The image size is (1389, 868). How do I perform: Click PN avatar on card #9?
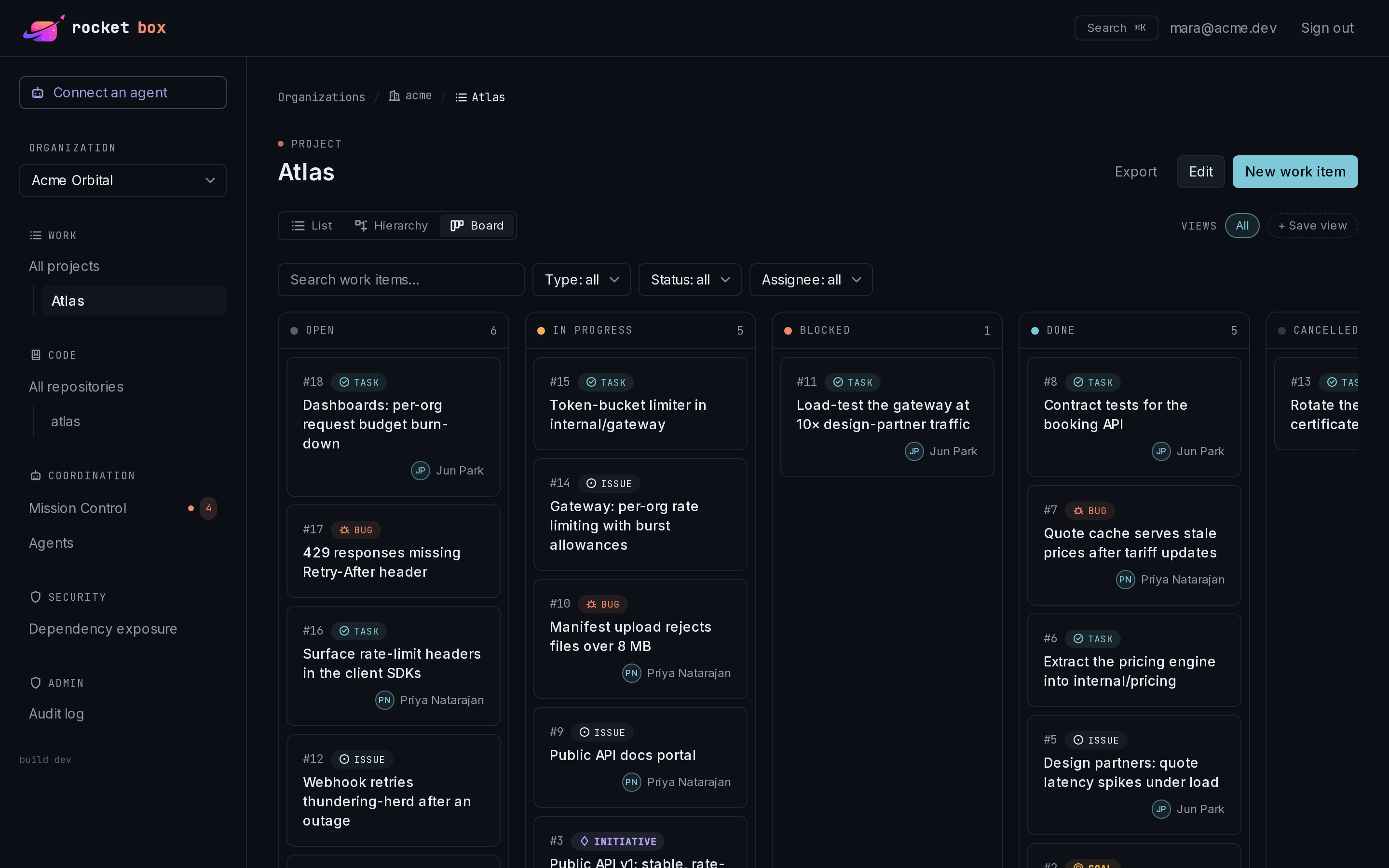point(631,782)
